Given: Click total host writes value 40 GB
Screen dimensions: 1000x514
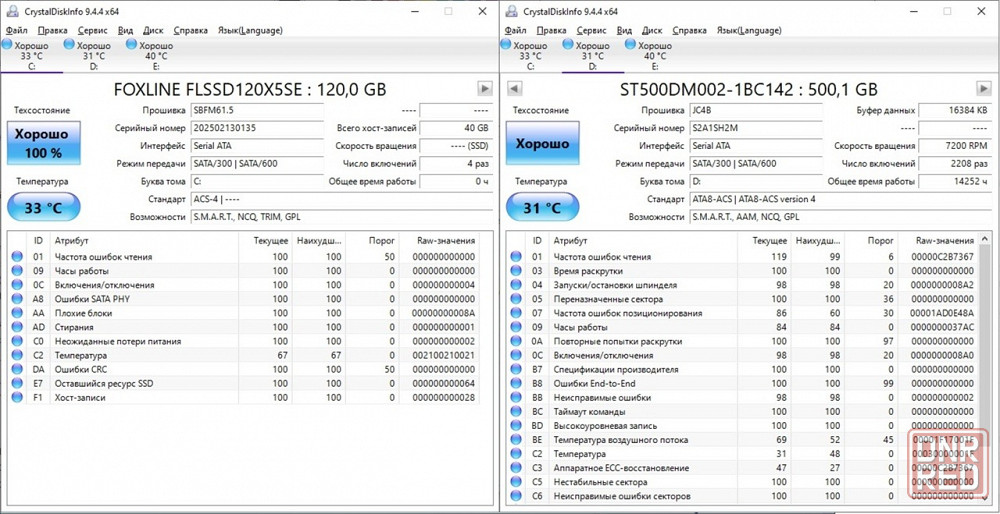Looking at the screenshot, I should point(456,128).
